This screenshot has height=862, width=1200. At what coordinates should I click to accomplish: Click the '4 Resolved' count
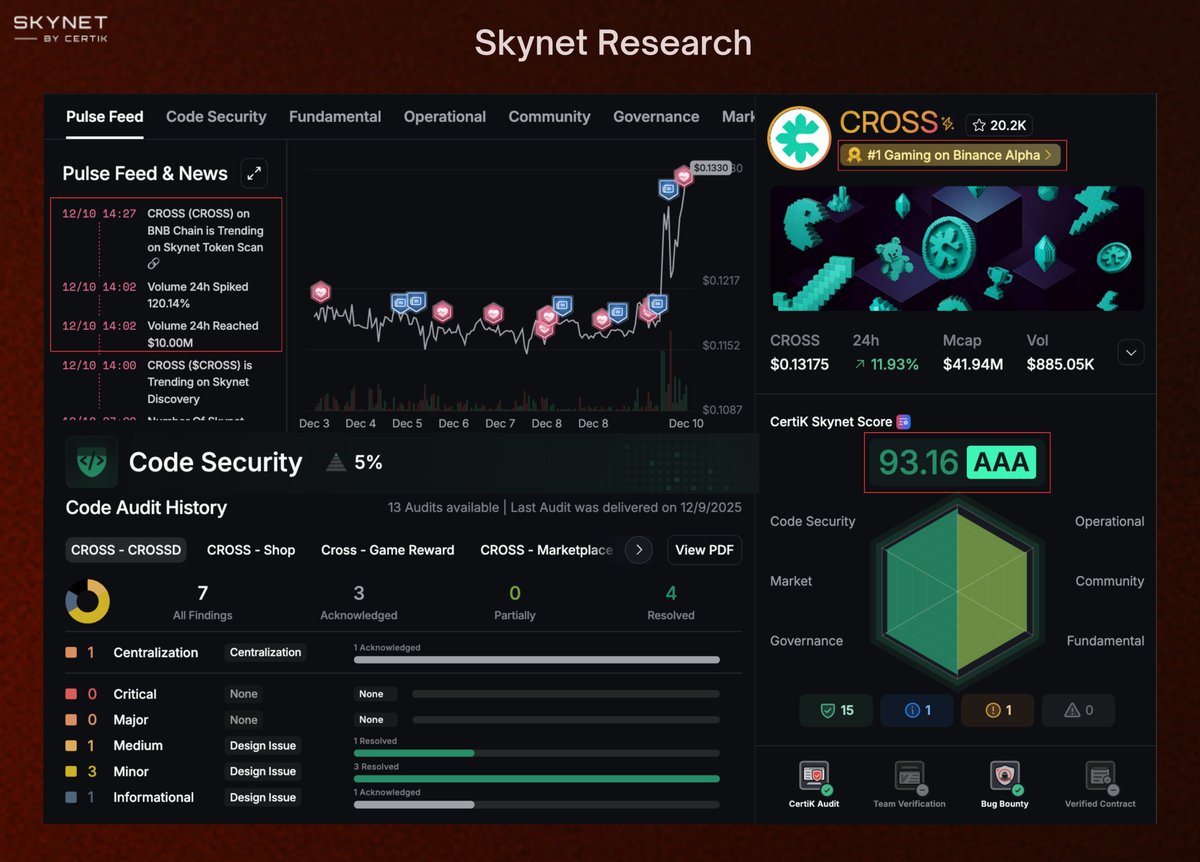(671, 602)
